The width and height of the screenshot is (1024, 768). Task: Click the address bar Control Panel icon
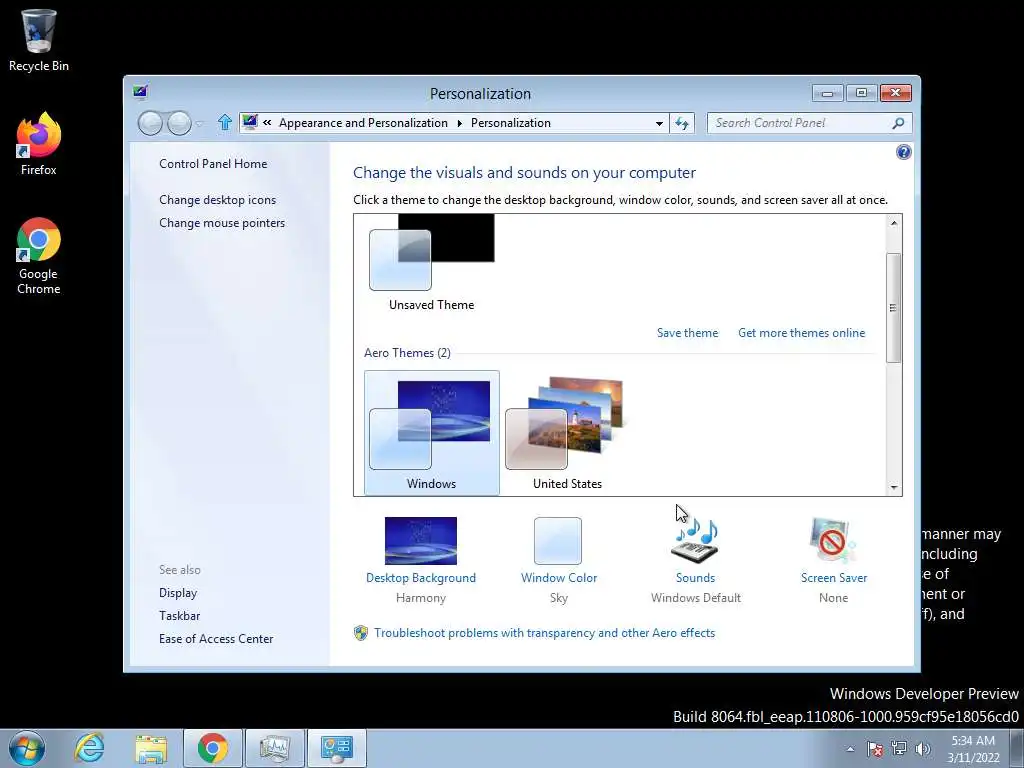[249, 122]
